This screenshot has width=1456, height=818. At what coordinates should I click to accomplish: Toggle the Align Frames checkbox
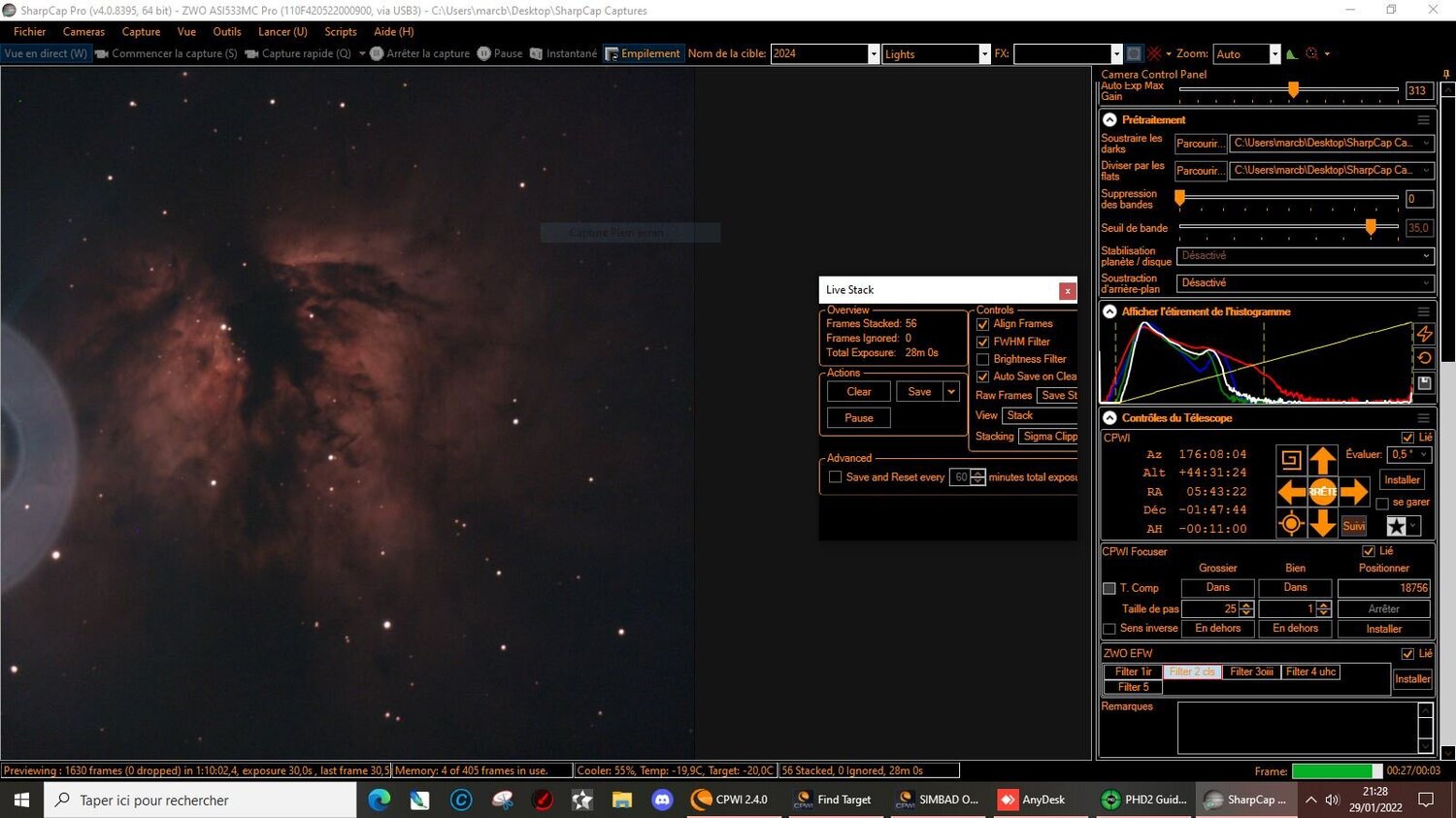[982, 324]
